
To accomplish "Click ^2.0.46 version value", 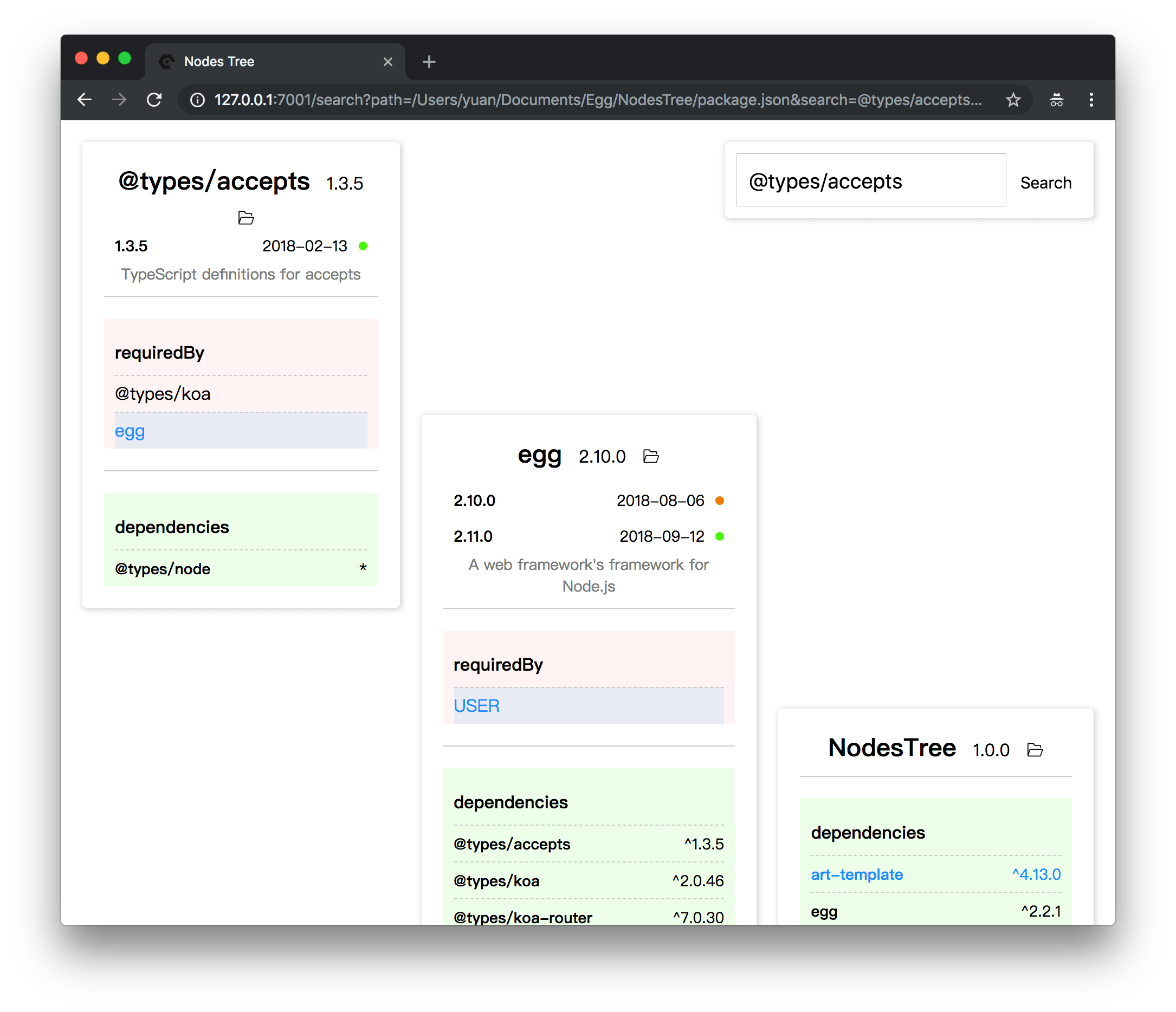I will (698, 881).
